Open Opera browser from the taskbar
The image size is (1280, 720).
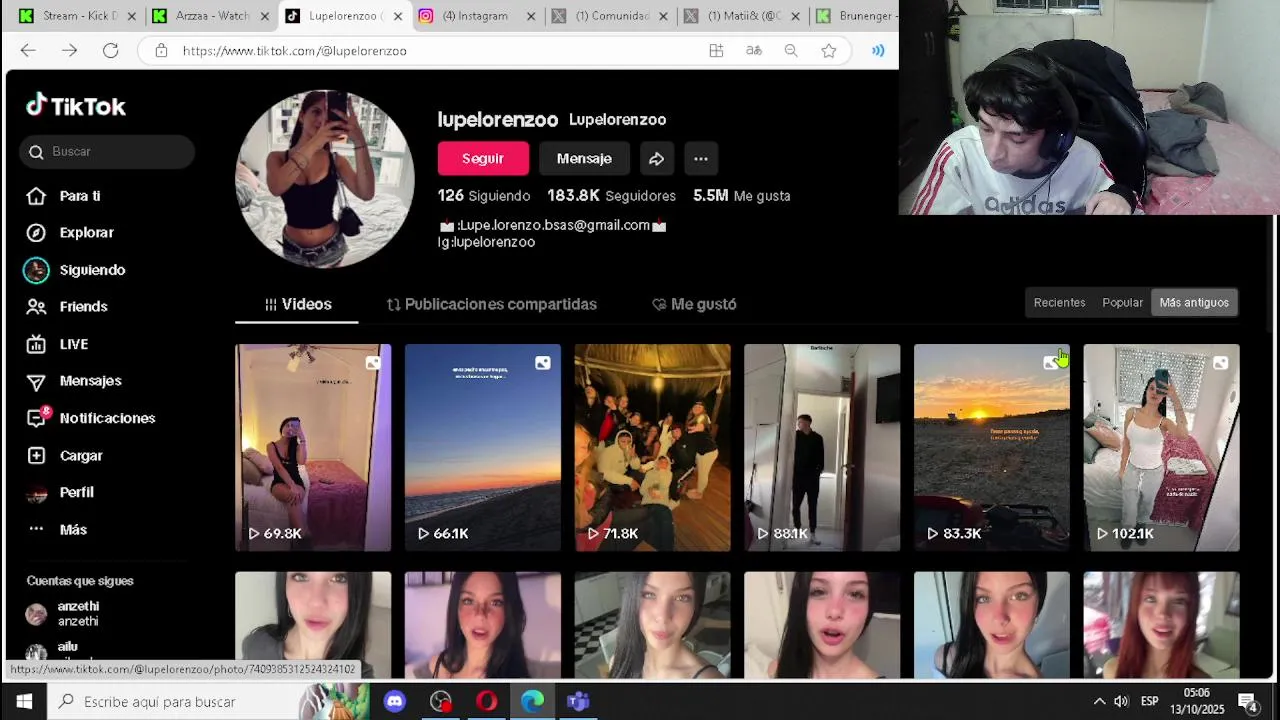coord(487,702)
